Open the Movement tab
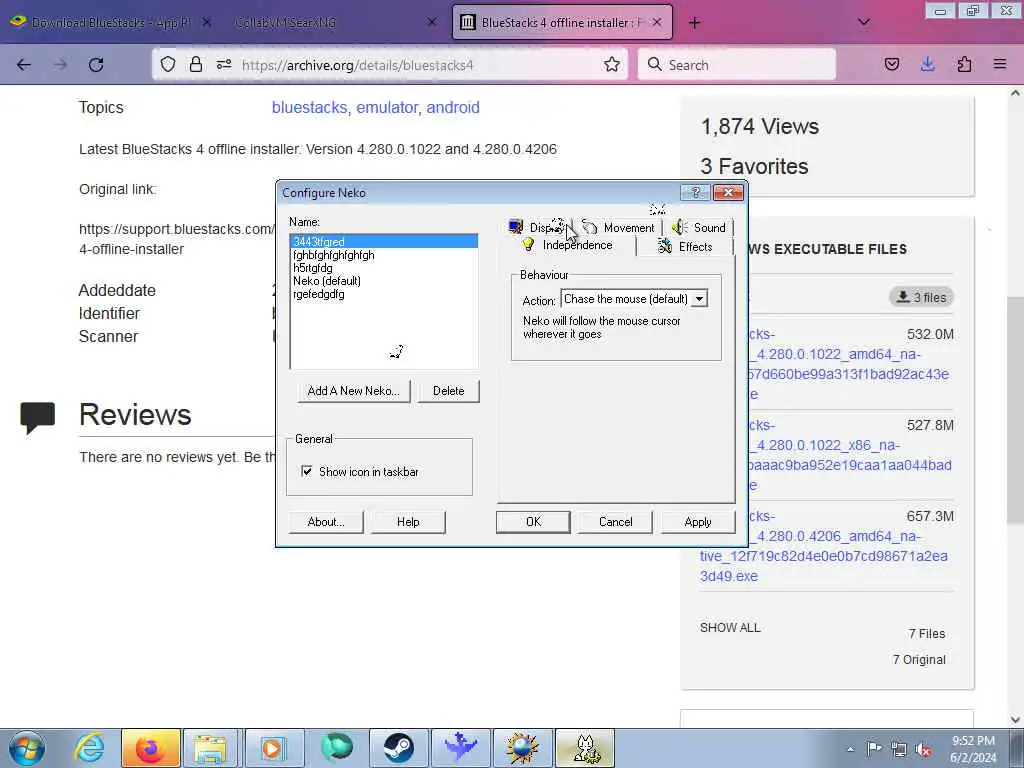This screenshot has width=1024, height=768. click(x=618, y=227)
